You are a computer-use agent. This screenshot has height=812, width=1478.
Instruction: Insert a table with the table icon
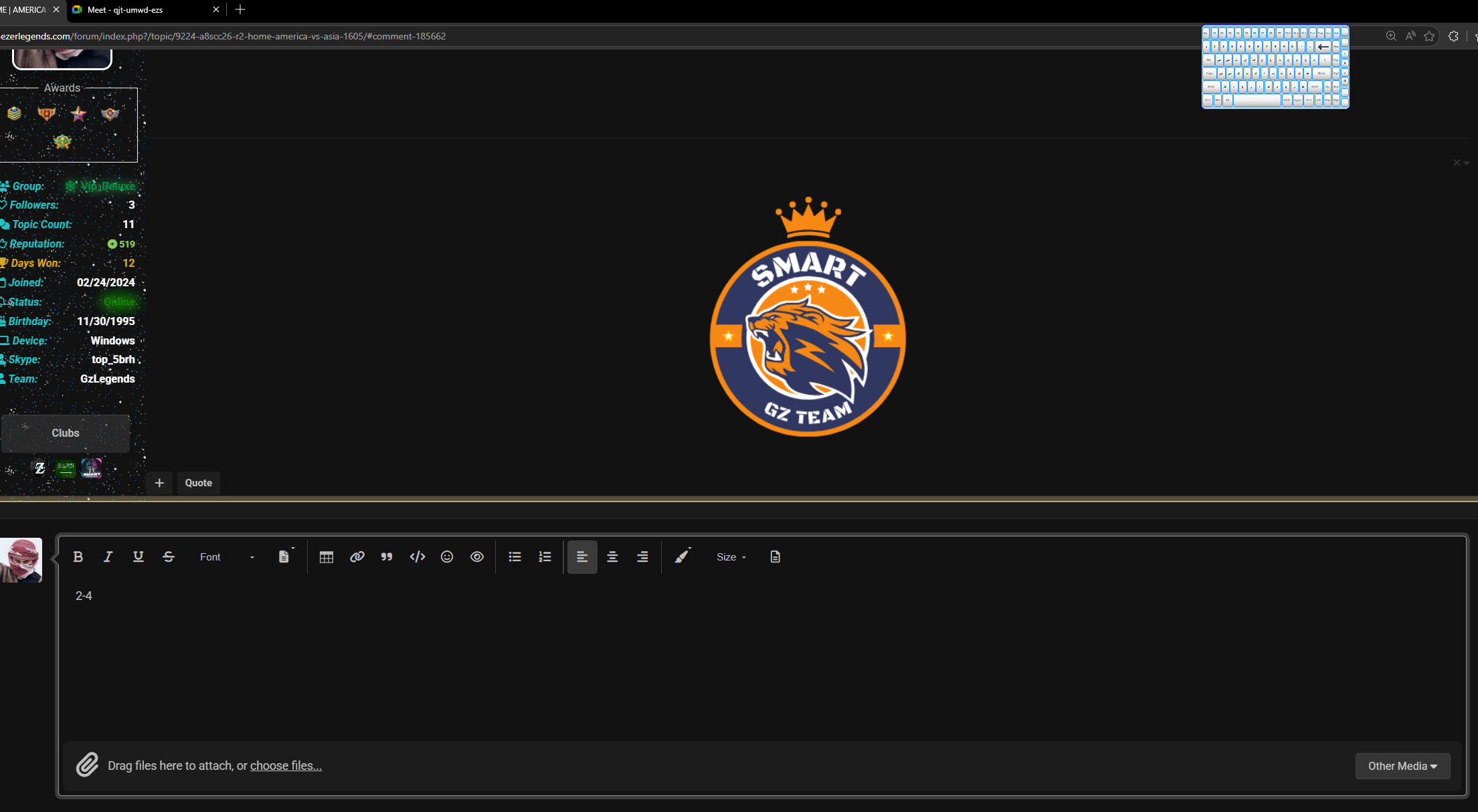pos(327,556)
